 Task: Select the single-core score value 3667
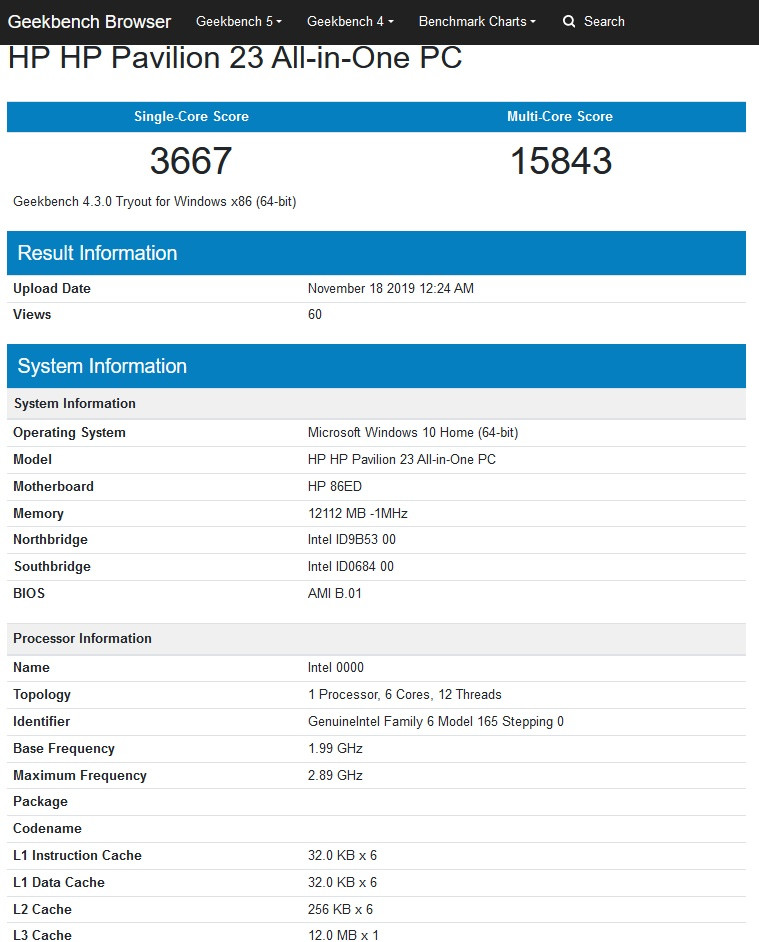191,161
